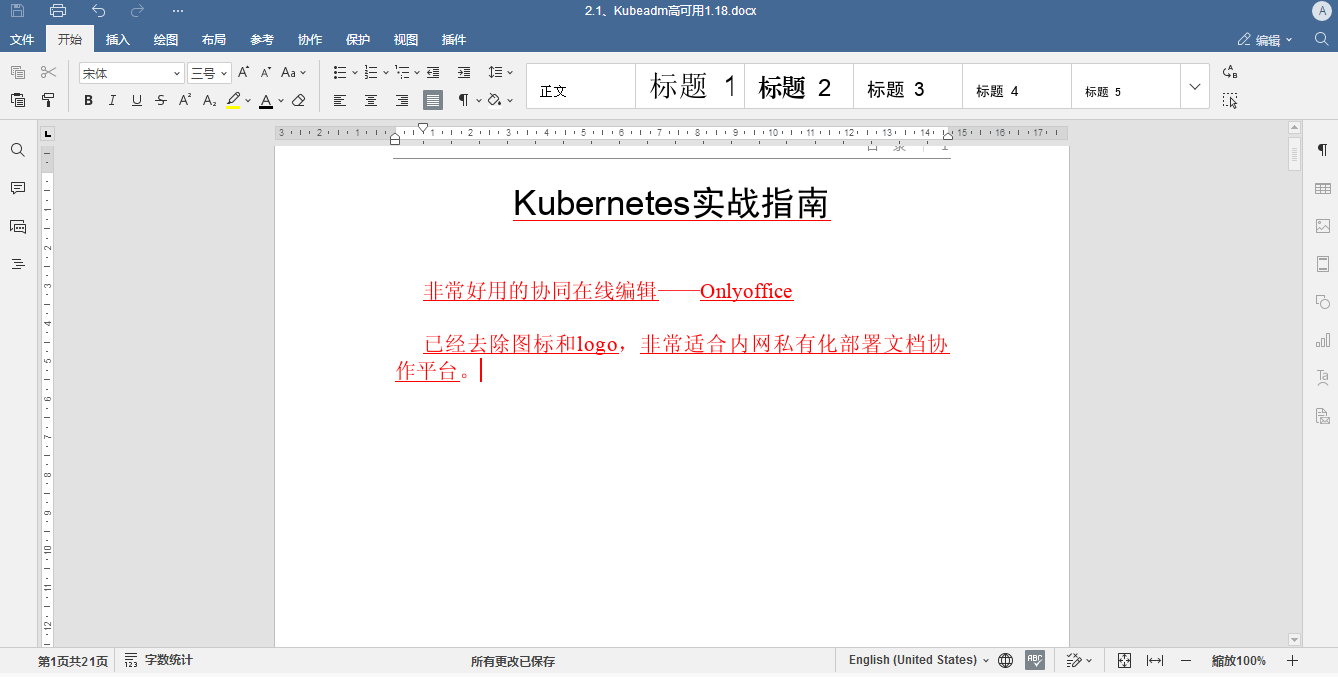Open the Replace (A to B) tool
1338x677 pixels.
(x=1230, y=73)
